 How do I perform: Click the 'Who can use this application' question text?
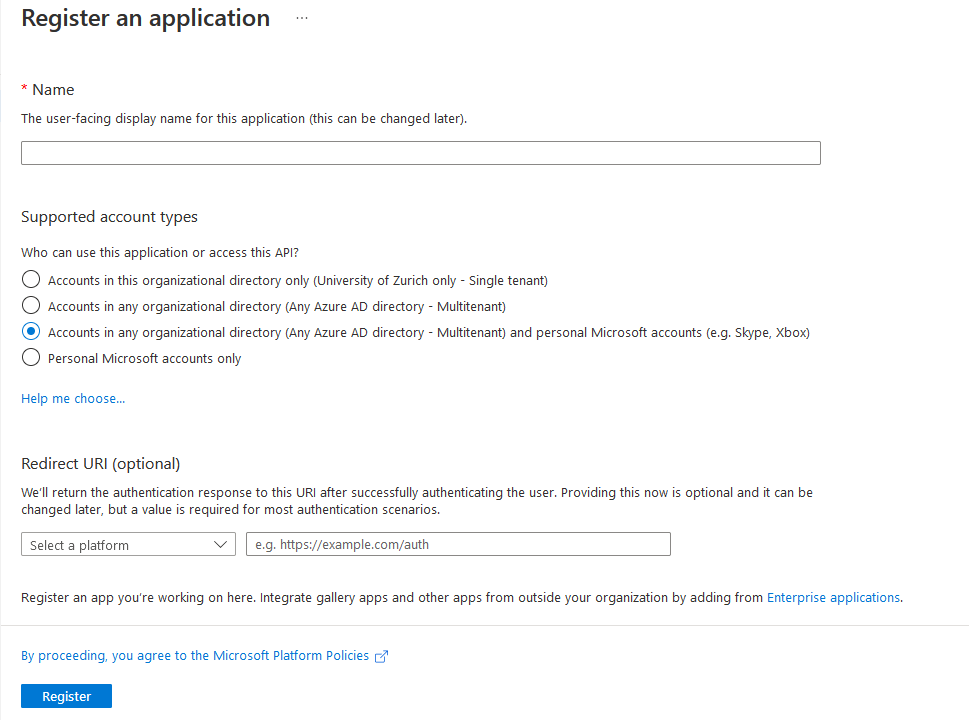(160, 253)
